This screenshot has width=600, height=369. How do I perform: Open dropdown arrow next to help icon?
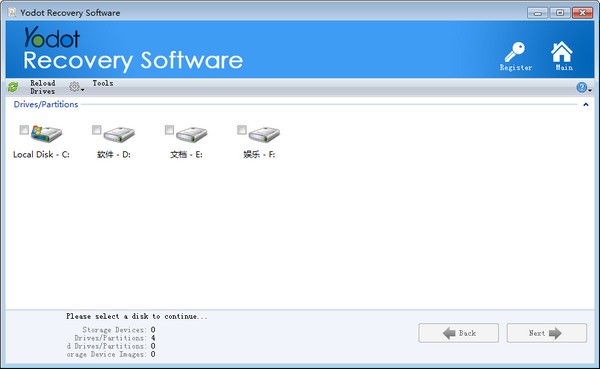coord(590,90)
